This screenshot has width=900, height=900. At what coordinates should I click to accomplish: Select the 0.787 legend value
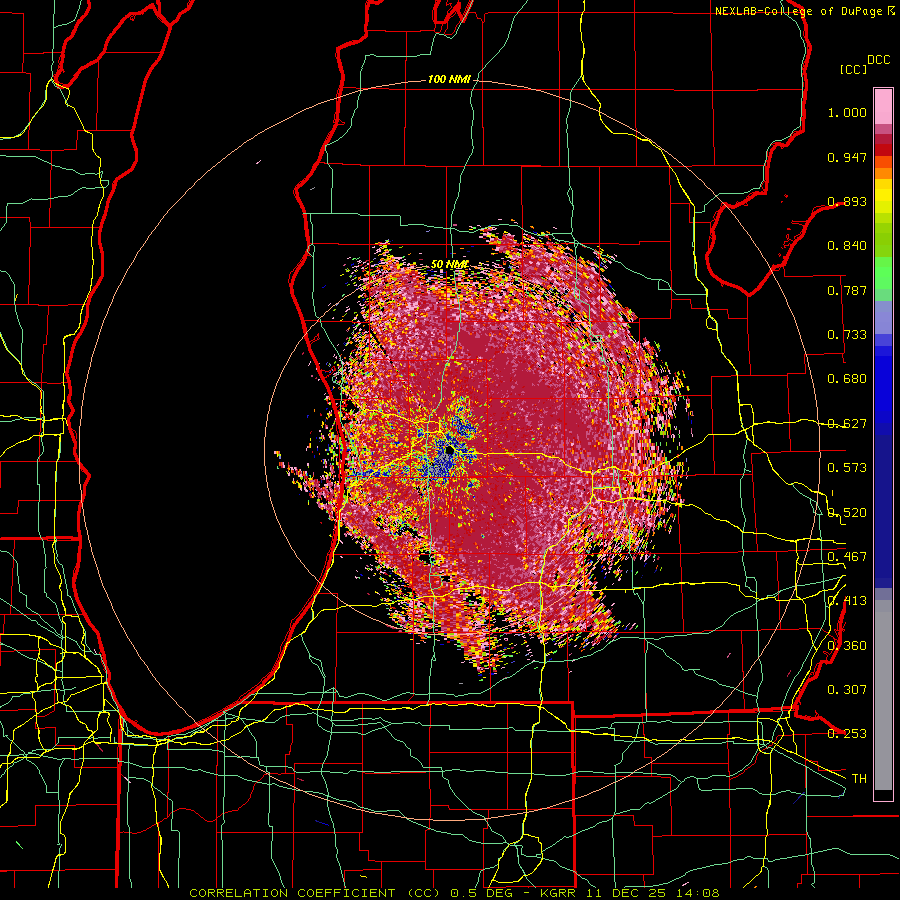click(x=847, y=290)
